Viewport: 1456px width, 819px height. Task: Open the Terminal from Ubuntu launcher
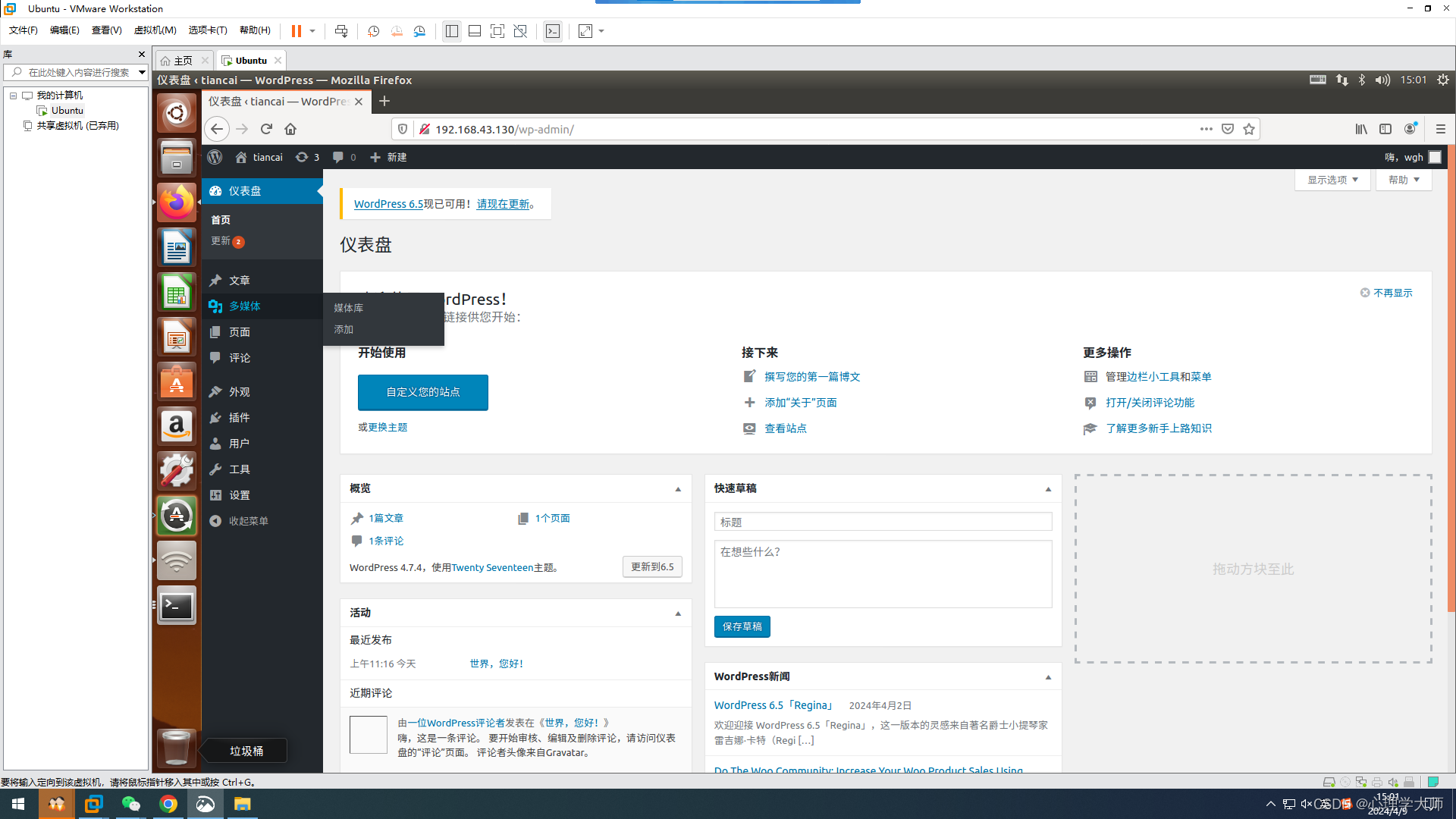tap(176, 605)
